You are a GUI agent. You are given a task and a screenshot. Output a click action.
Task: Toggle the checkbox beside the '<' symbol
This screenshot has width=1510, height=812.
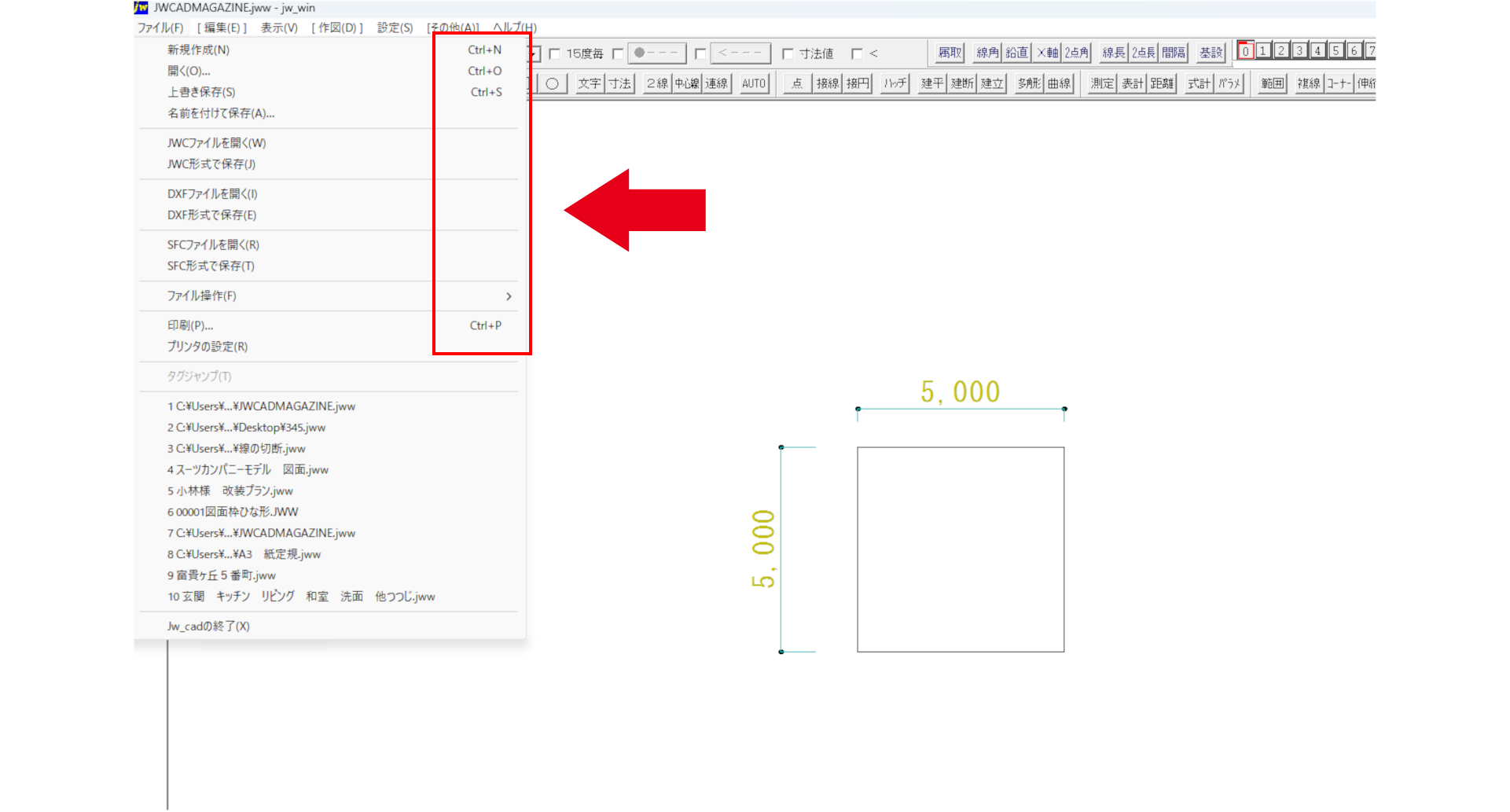[x=857, y=53]
